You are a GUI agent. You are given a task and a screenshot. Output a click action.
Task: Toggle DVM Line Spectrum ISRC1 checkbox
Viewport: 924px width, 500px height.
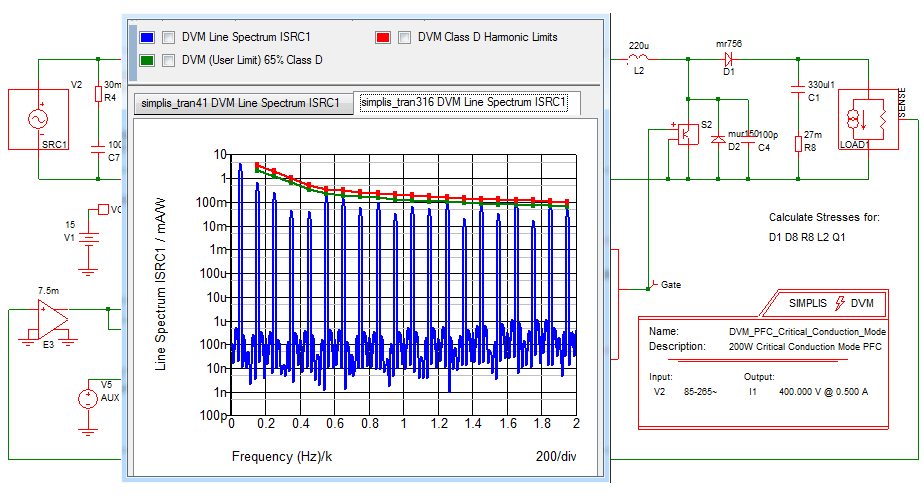pos(169,38)
